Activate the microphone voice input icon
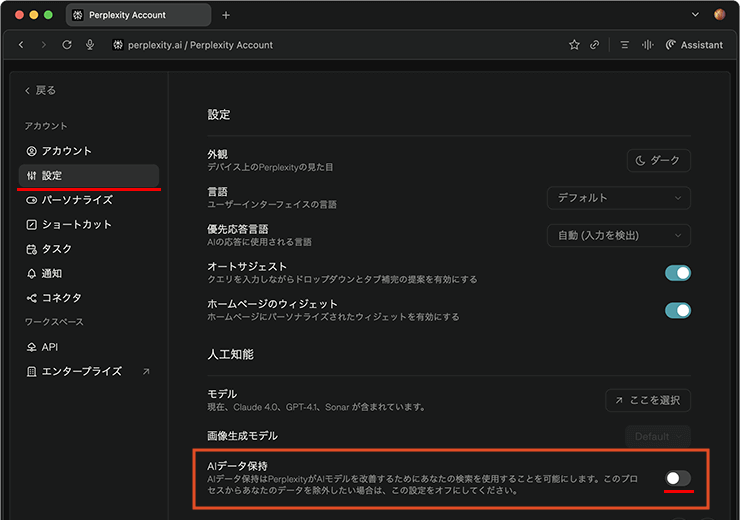 pyautogui.click(x=90, y=45)
